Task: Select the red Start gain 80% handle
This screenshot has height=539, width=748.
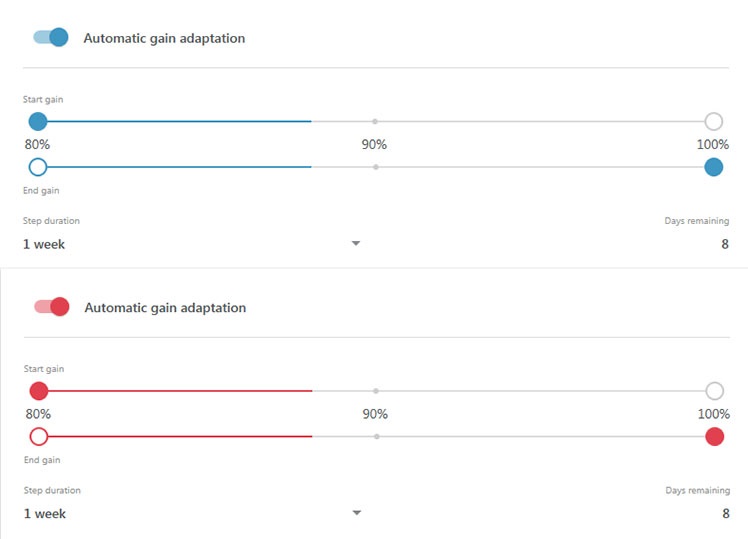Action: [39, 391]
